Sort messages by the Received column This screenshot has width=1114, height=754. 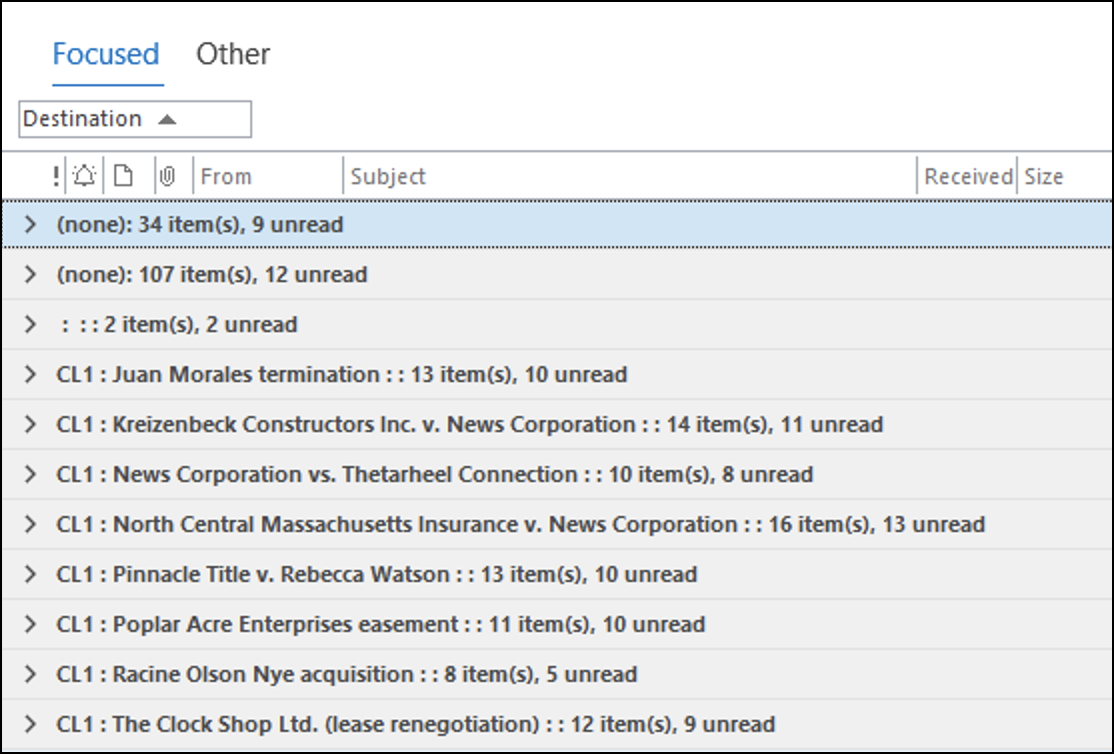coord(968,176)
